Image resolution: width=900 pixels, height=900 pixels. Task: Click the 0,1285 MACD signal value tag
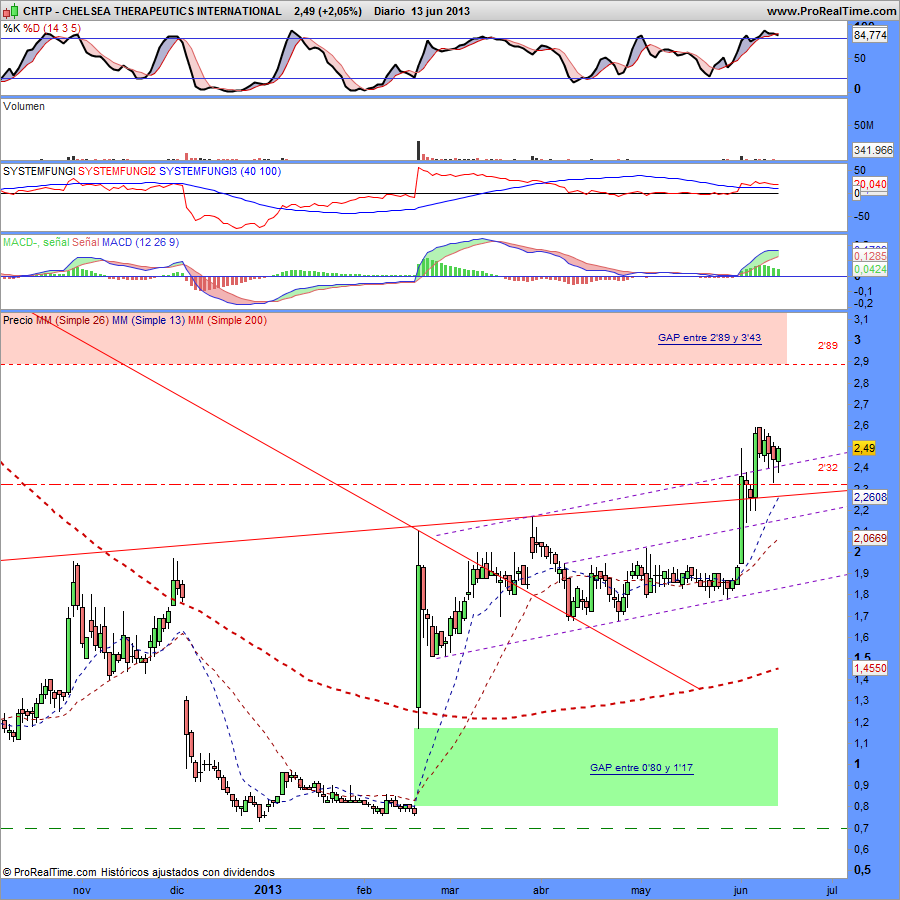pos(870,256)
